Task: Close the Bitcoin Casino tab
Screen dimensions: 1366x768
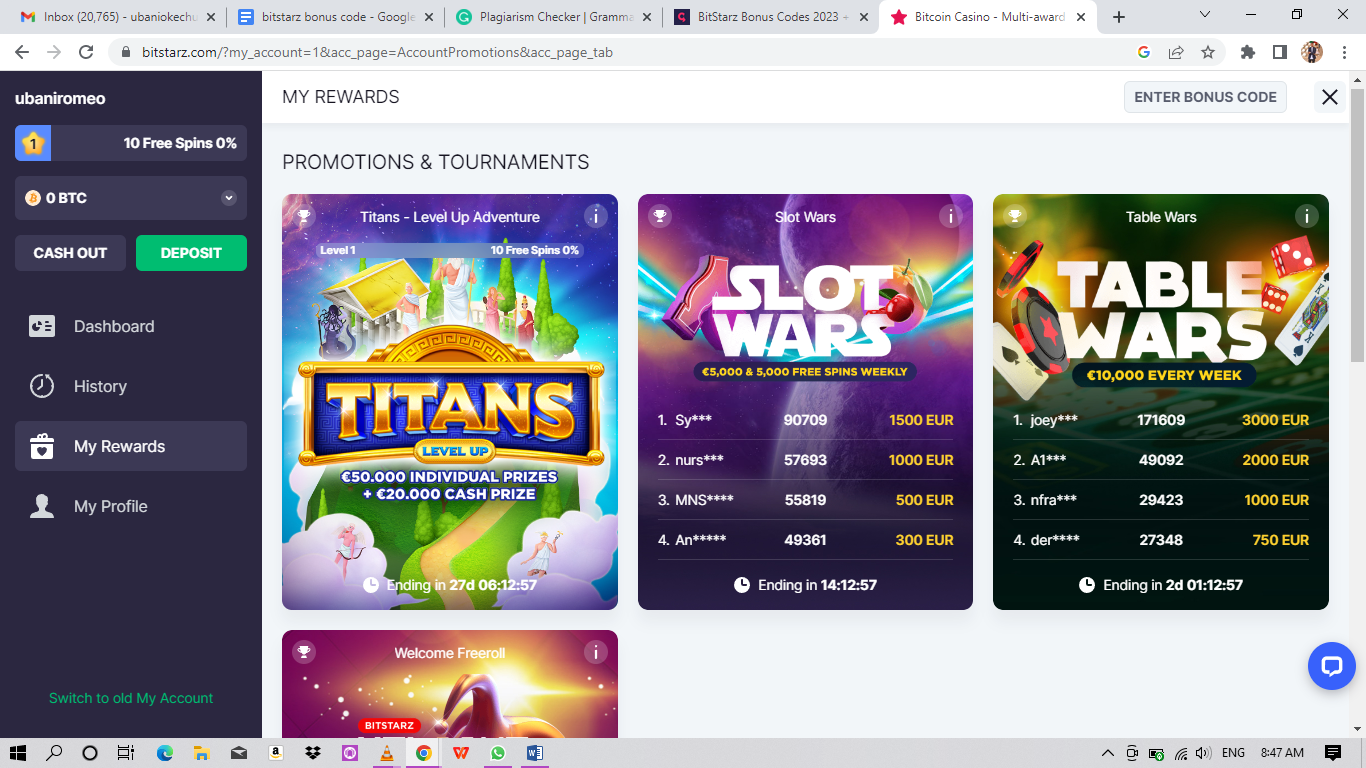Action: click(x=1081, y=17)
